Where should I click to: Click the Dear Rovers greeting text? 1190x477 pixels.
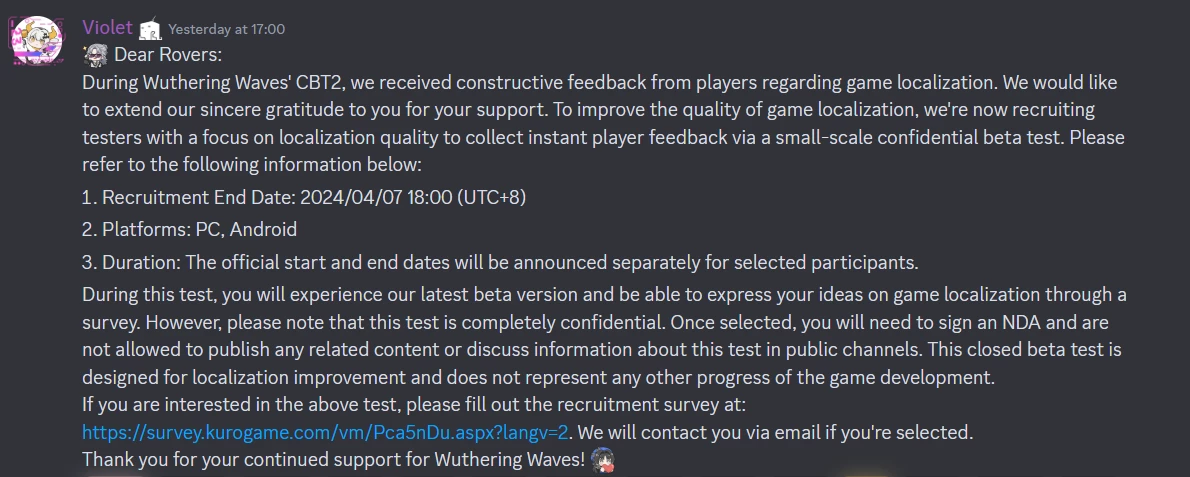pos(168,55)
